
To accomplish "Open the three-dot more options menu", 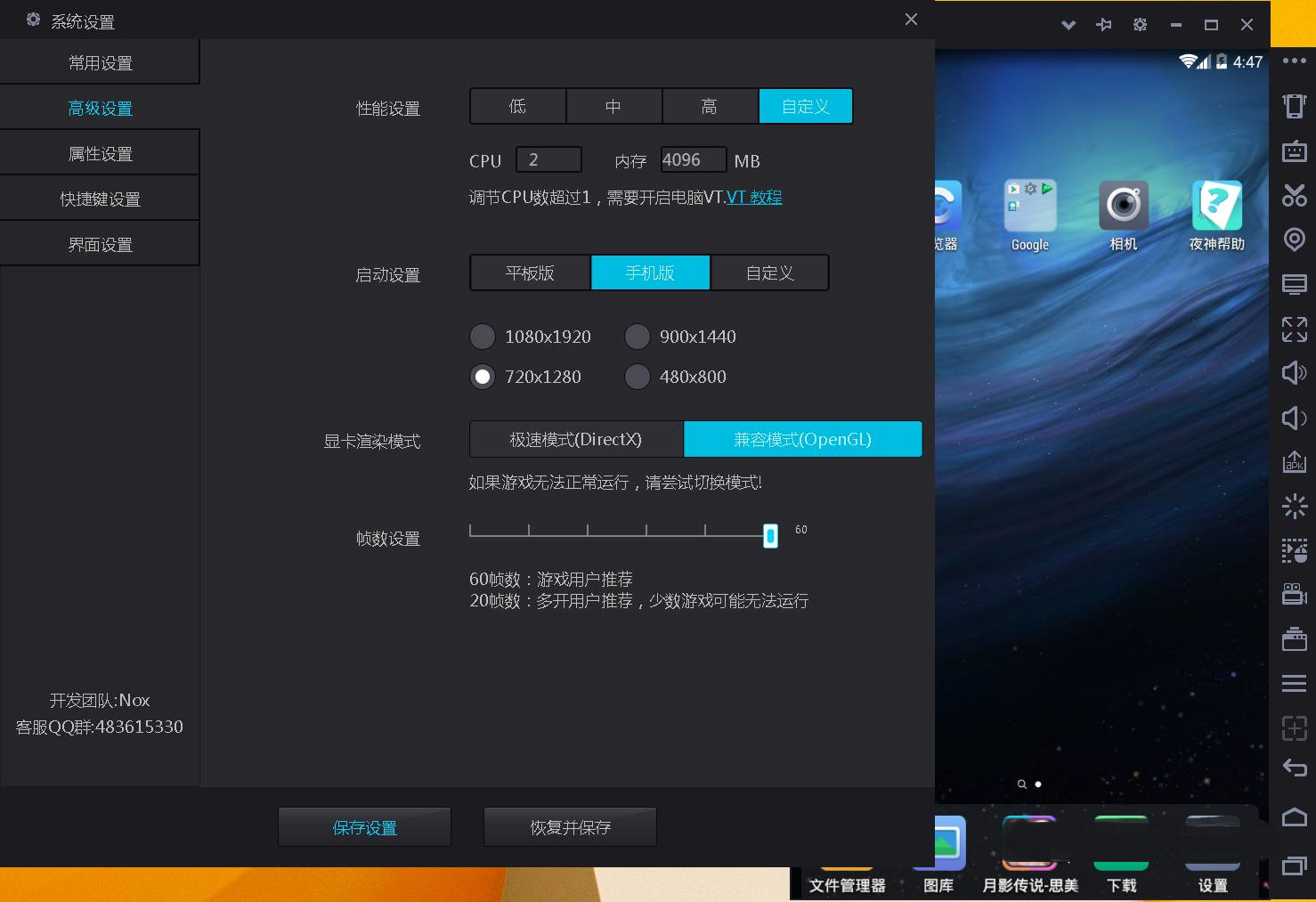I will 1294,61.
